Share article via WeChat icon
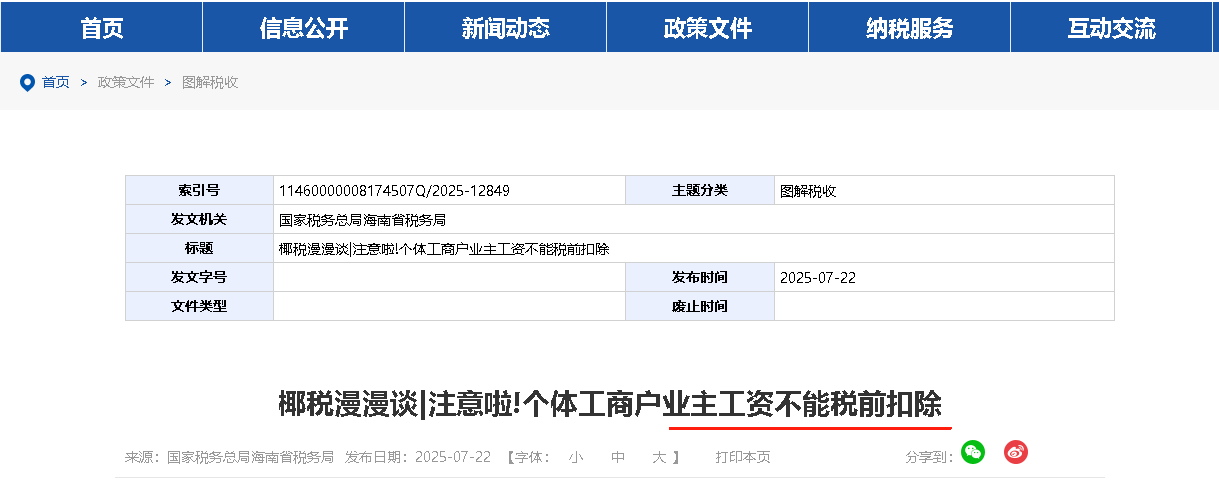1219x496 pixels. pyautogui.click(x=972, y=452)
